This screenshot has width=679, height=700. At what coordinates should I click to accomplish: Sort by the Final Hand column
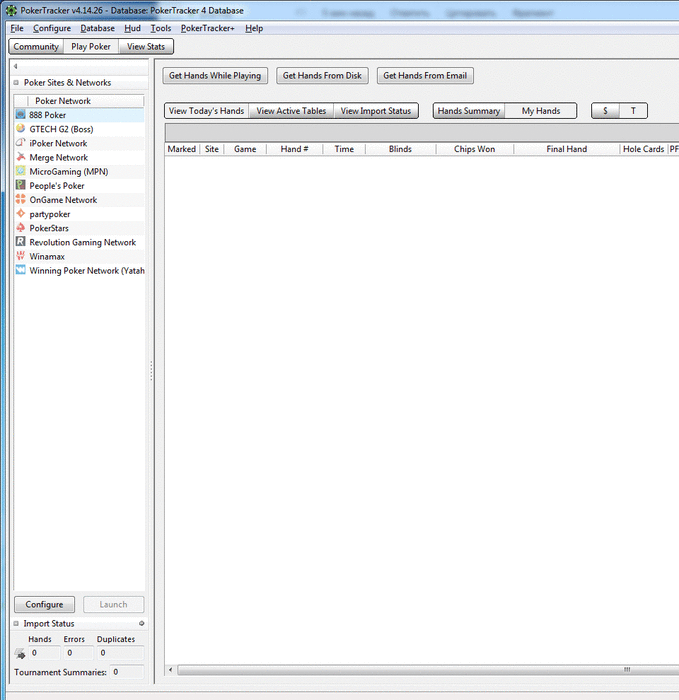pyautogui.click(x=567, y=149)
